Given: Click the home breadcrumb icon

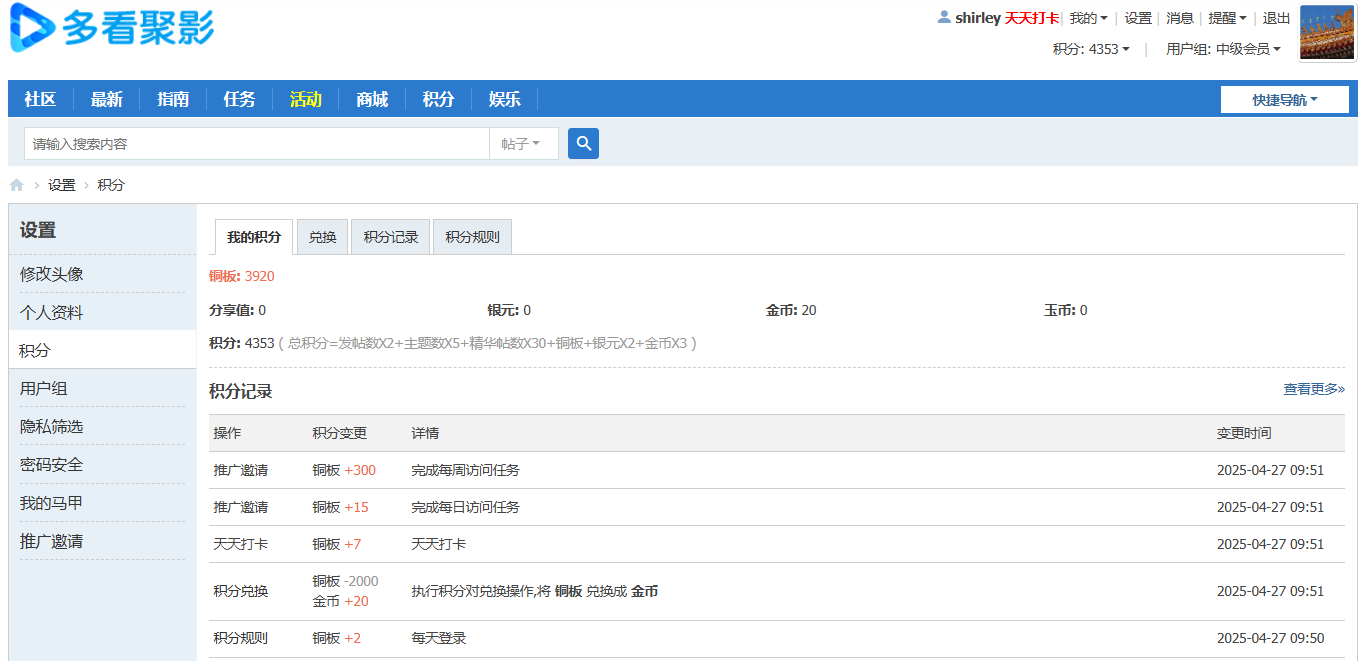Looking at the screenshot, I should pos(16,184).
